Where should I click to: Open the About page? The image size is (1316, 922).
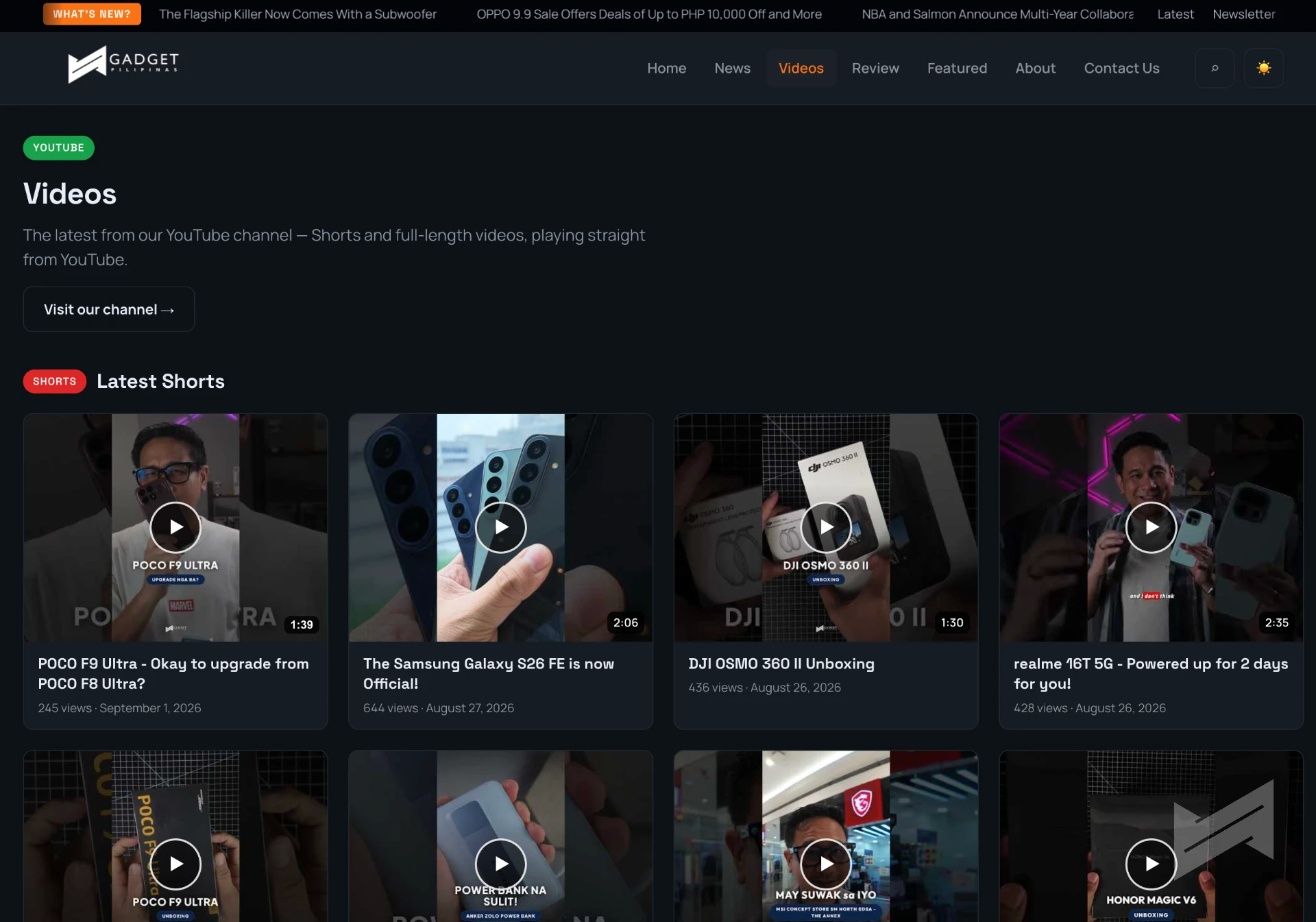[1036, 68]
